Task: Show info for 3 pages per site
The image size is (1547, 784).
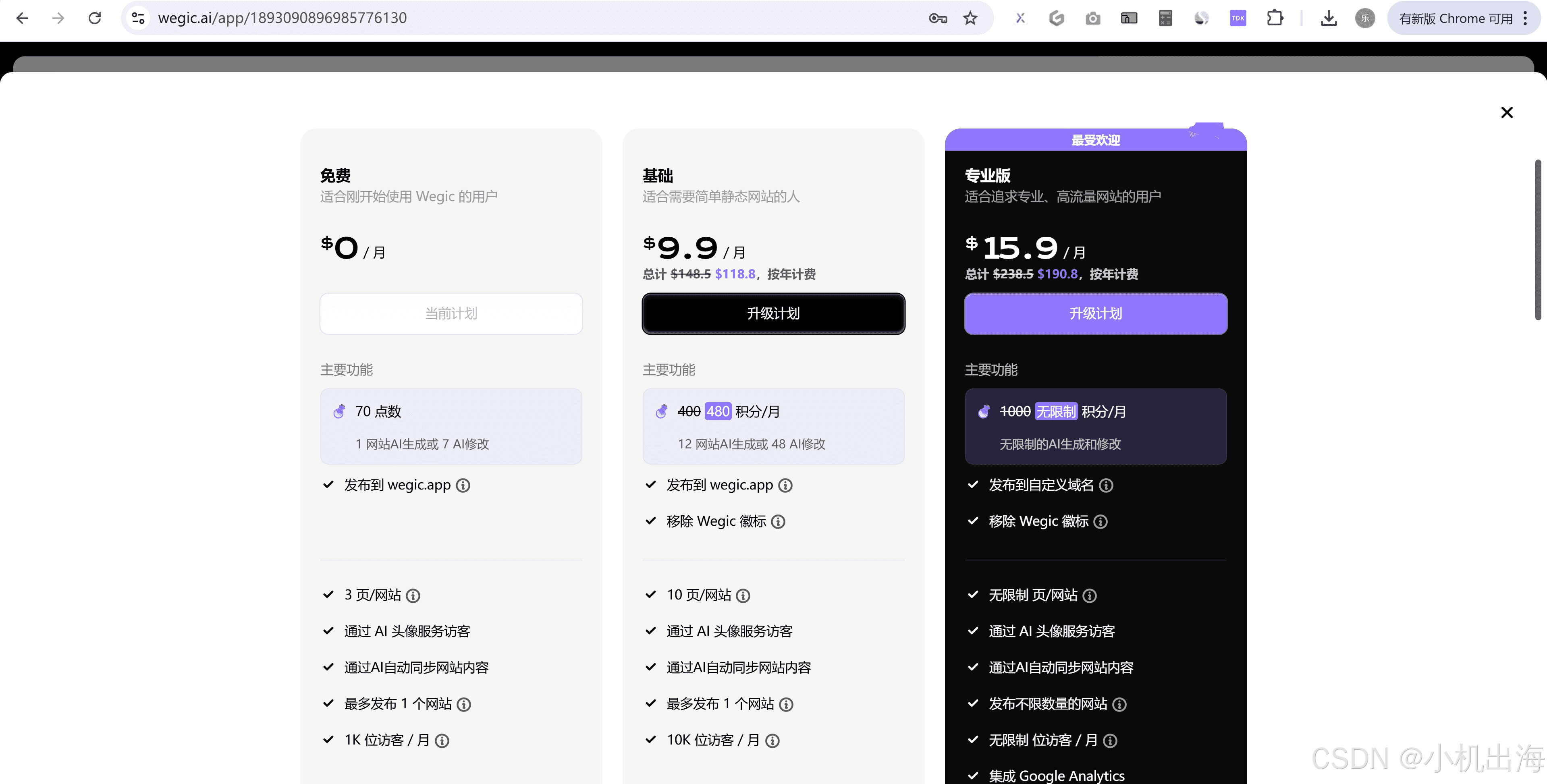Action: pyautogui.click(x=413, y=595)
